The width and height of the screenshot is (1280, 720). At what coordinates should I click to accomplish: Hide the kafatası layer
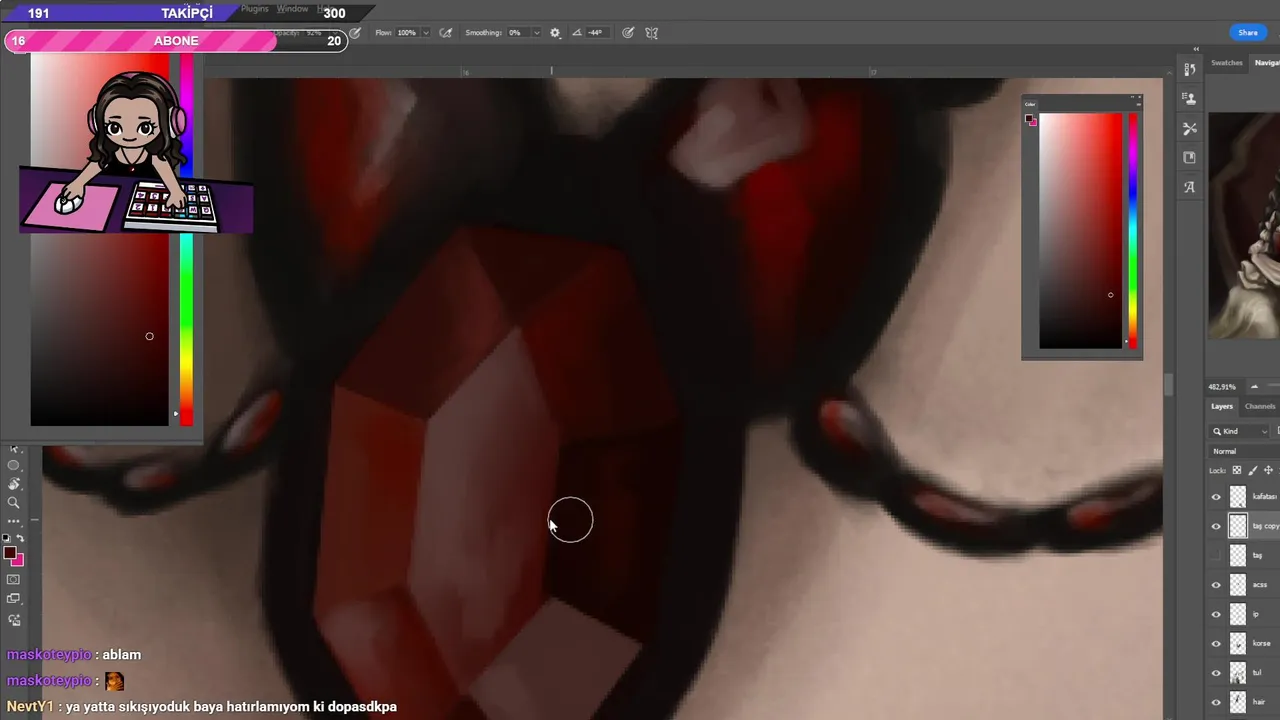tap(1216, 497)
